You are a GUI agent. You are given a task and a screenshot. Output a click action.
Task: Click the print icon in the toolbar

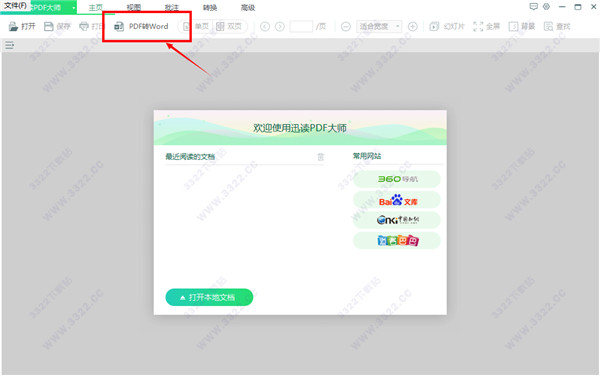click(84, 26)
